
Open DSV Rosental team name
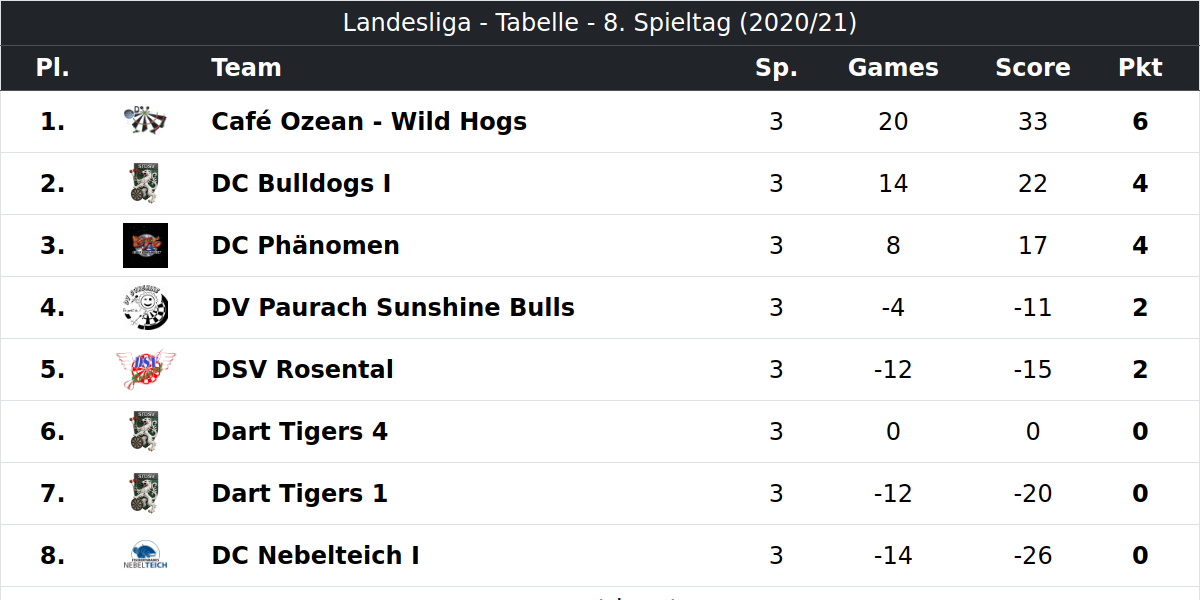[x=302, y=370]
